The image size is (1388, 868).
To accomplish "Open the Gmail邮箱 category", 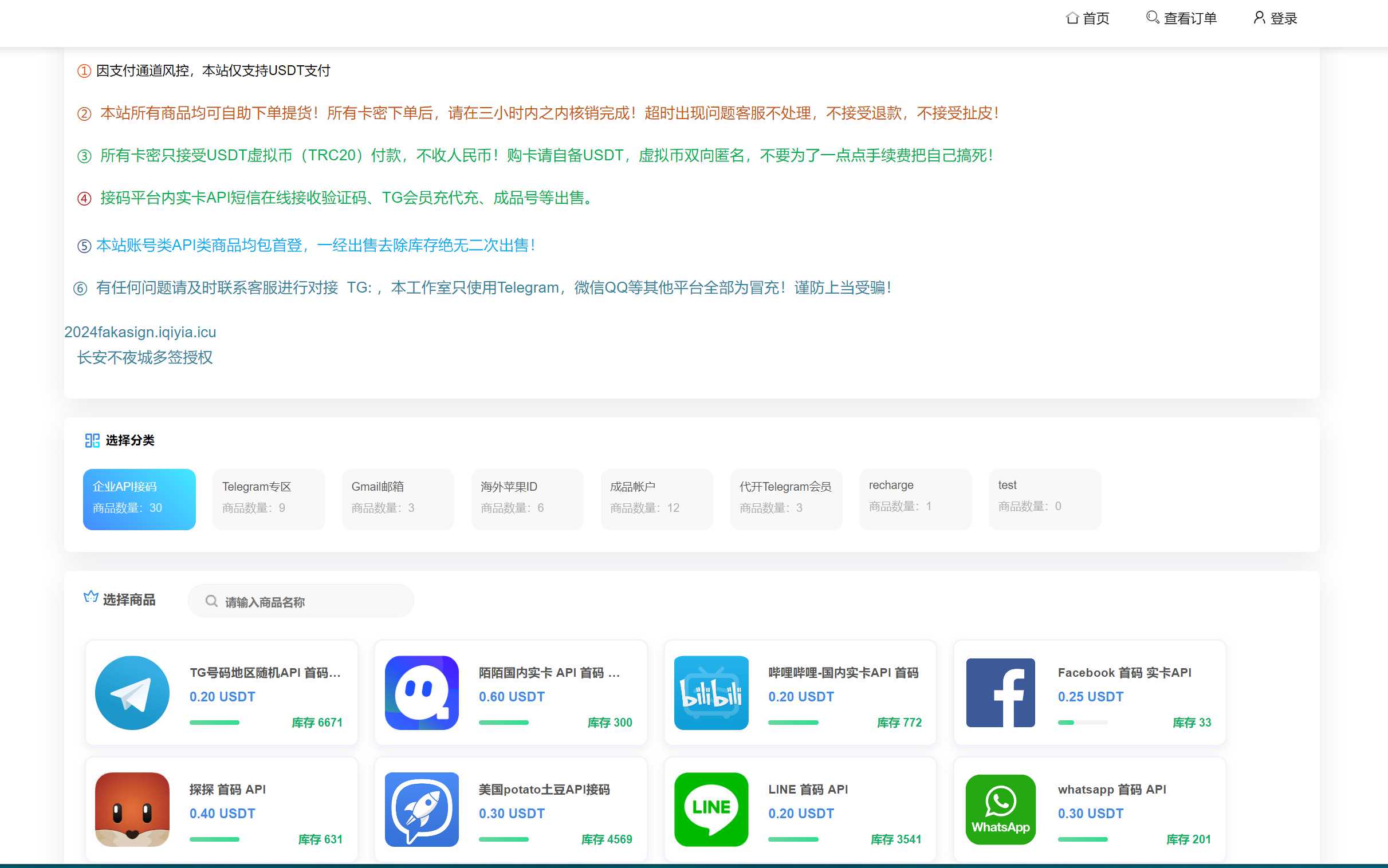I will pos(398,499).
